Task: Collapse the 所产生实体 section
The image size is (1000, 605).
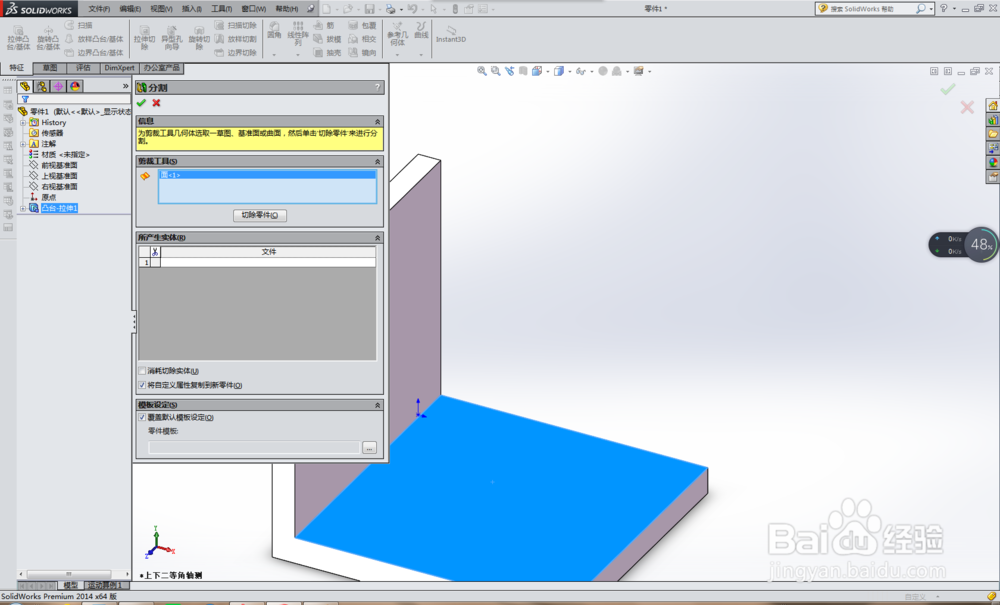Action: pyautogui.click(x=377, y=238)
